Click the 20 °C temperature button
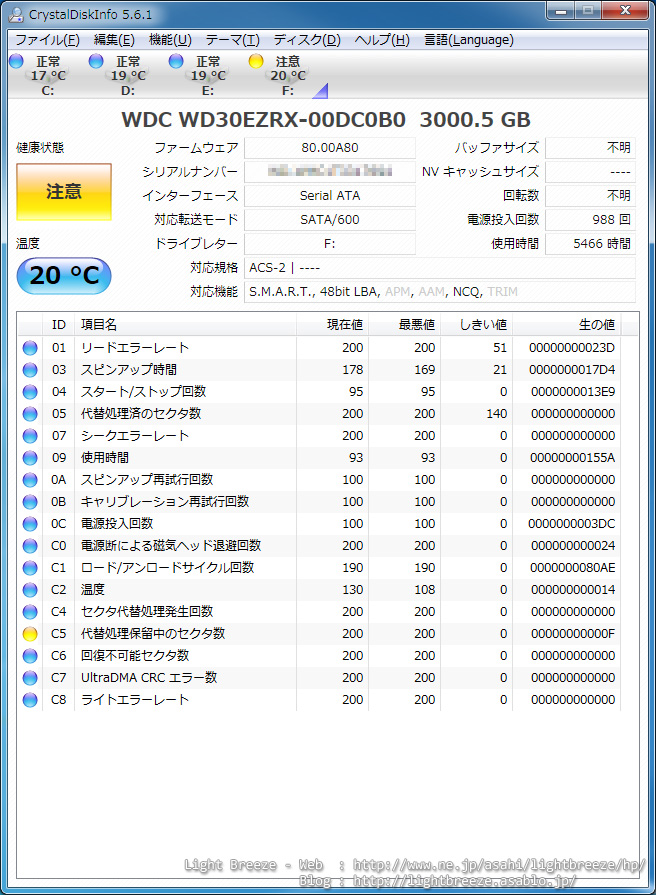This screenshot has width=656, height=895. 64,276
